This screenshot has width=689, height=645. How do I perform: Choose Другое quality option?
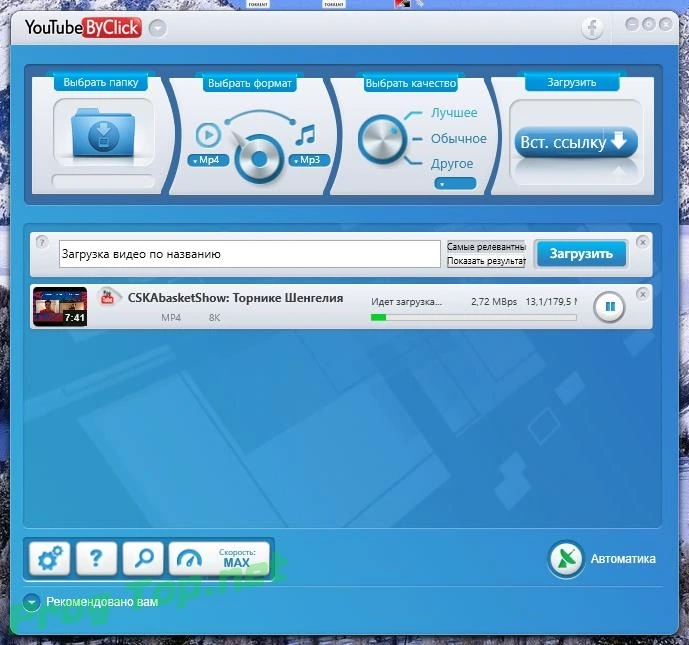(452, 163)
